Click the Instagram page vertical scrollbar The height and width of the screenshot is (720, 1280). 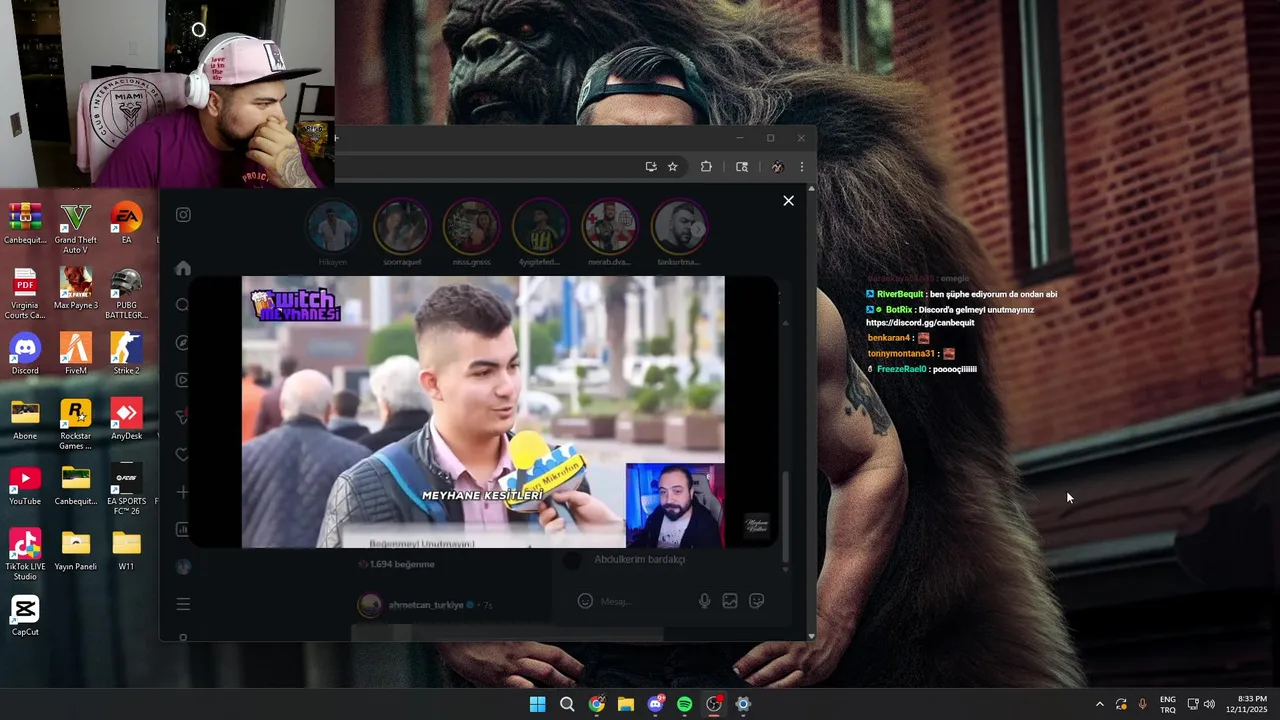pos(811,412)
